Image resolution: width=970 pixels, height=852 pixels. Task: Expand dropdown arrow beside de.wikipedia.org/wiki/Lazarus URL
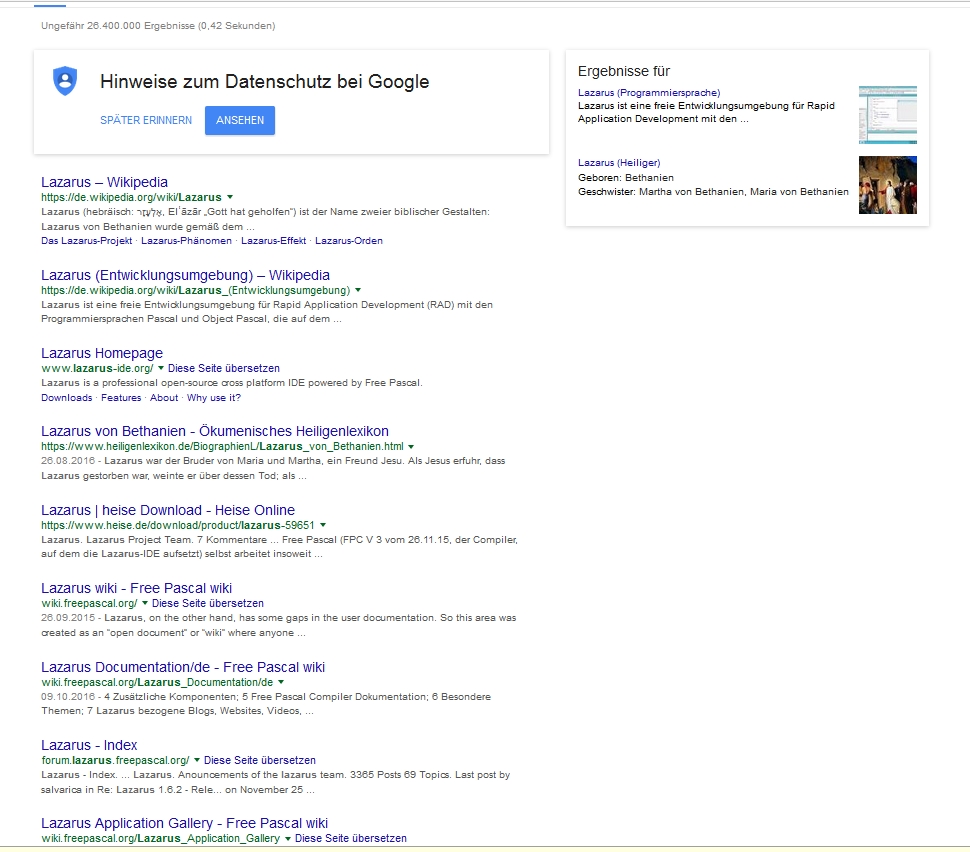(230, 198)
